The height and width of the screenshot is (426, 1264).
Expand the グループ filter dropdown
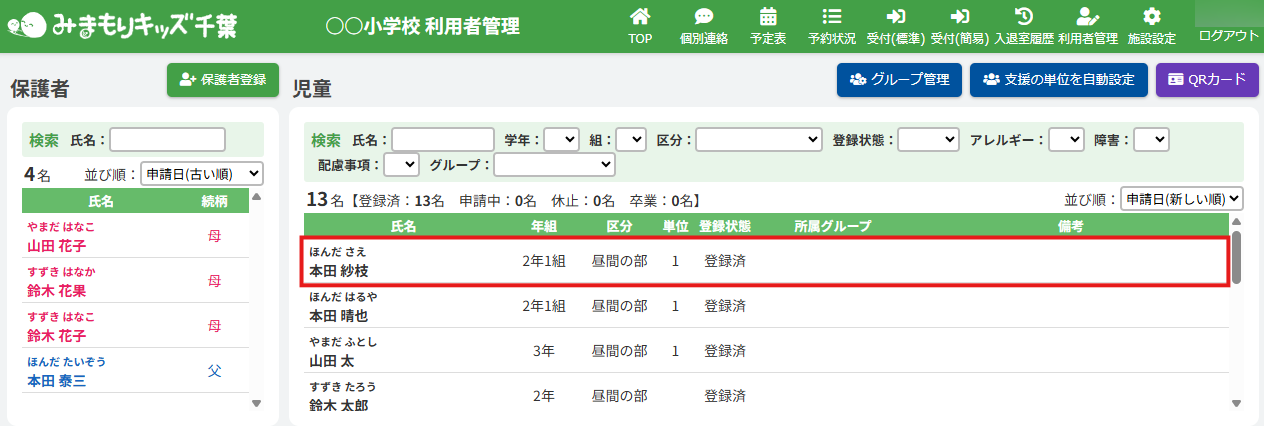pyautogui.click(x=554, y=164)
